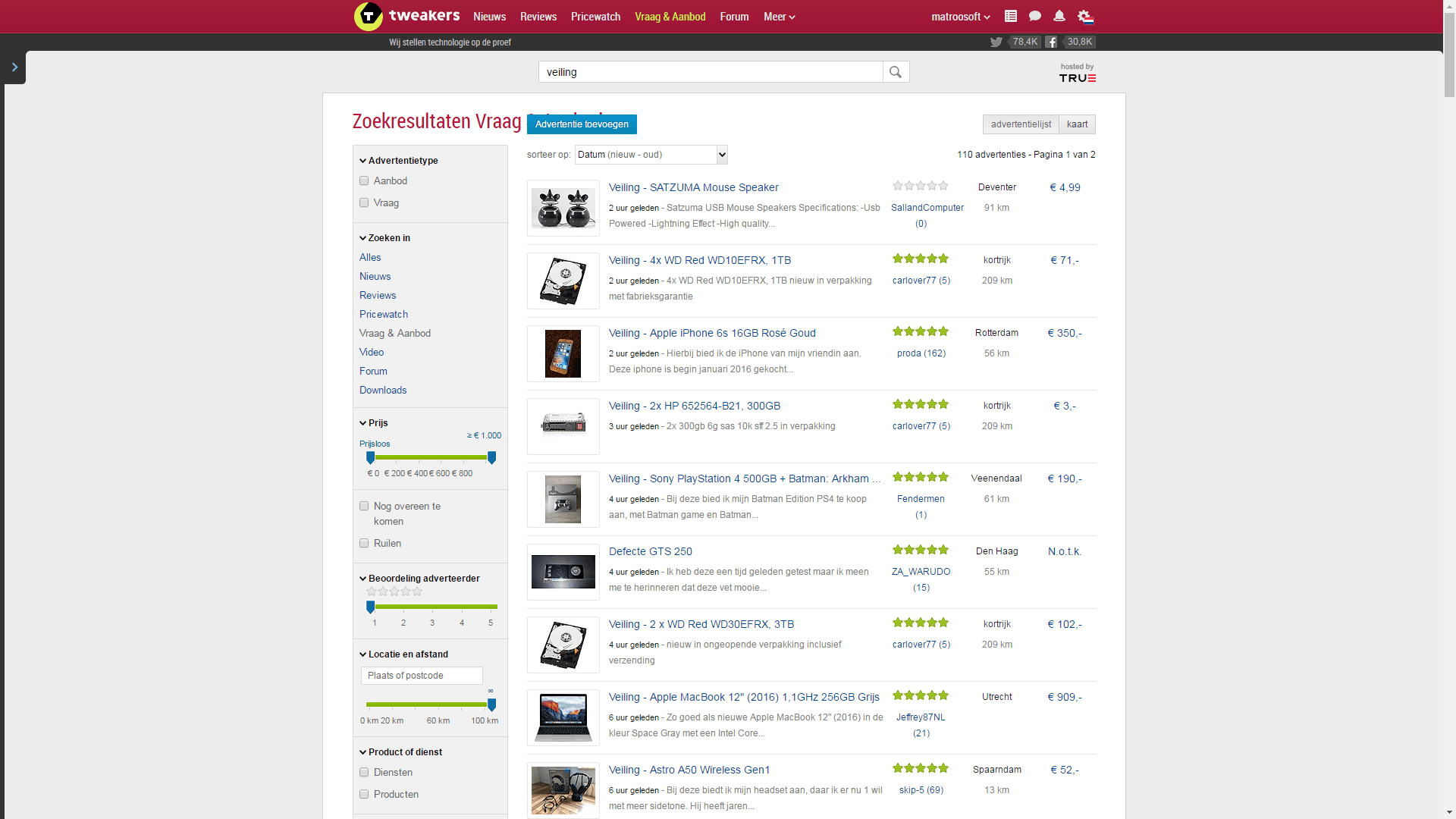Viewport: 1456px width, 819px height.
Task: Open the Apple iPhone 6s listing
Action: 712,333
